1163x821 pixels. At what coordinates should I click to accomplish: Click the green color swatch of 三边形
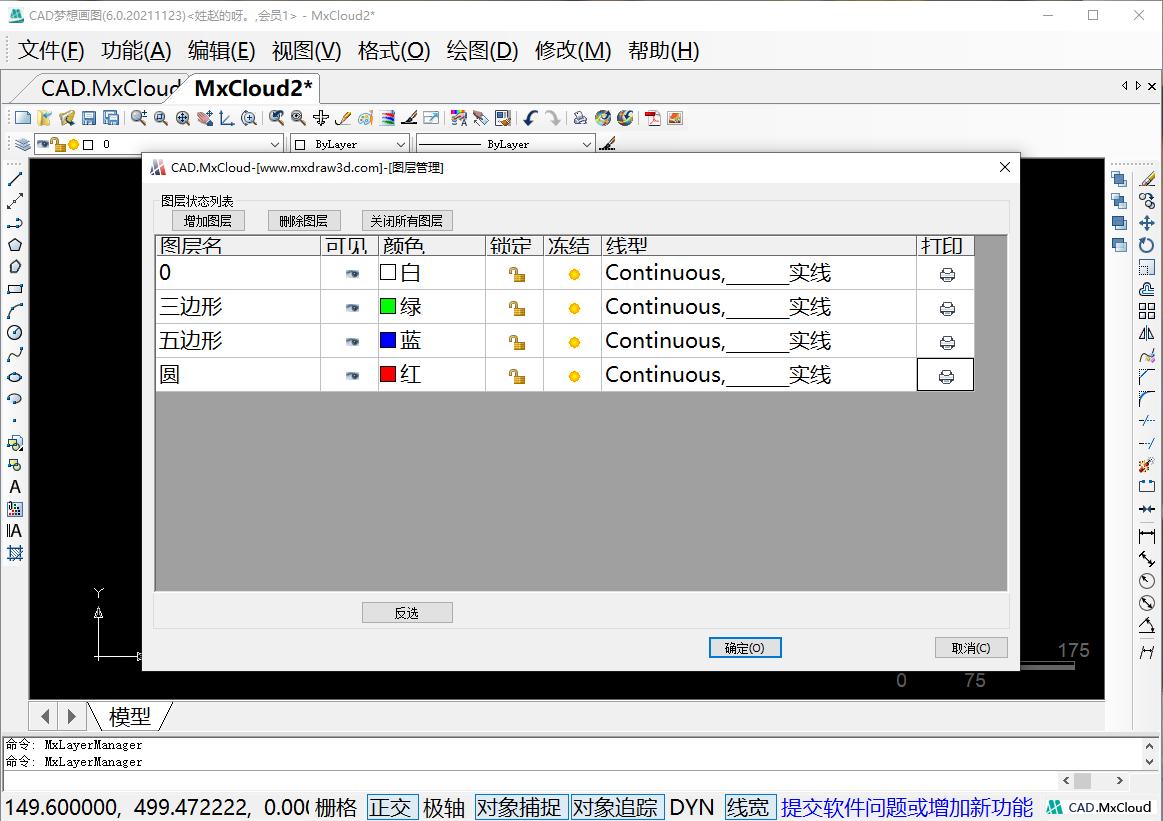390,306
